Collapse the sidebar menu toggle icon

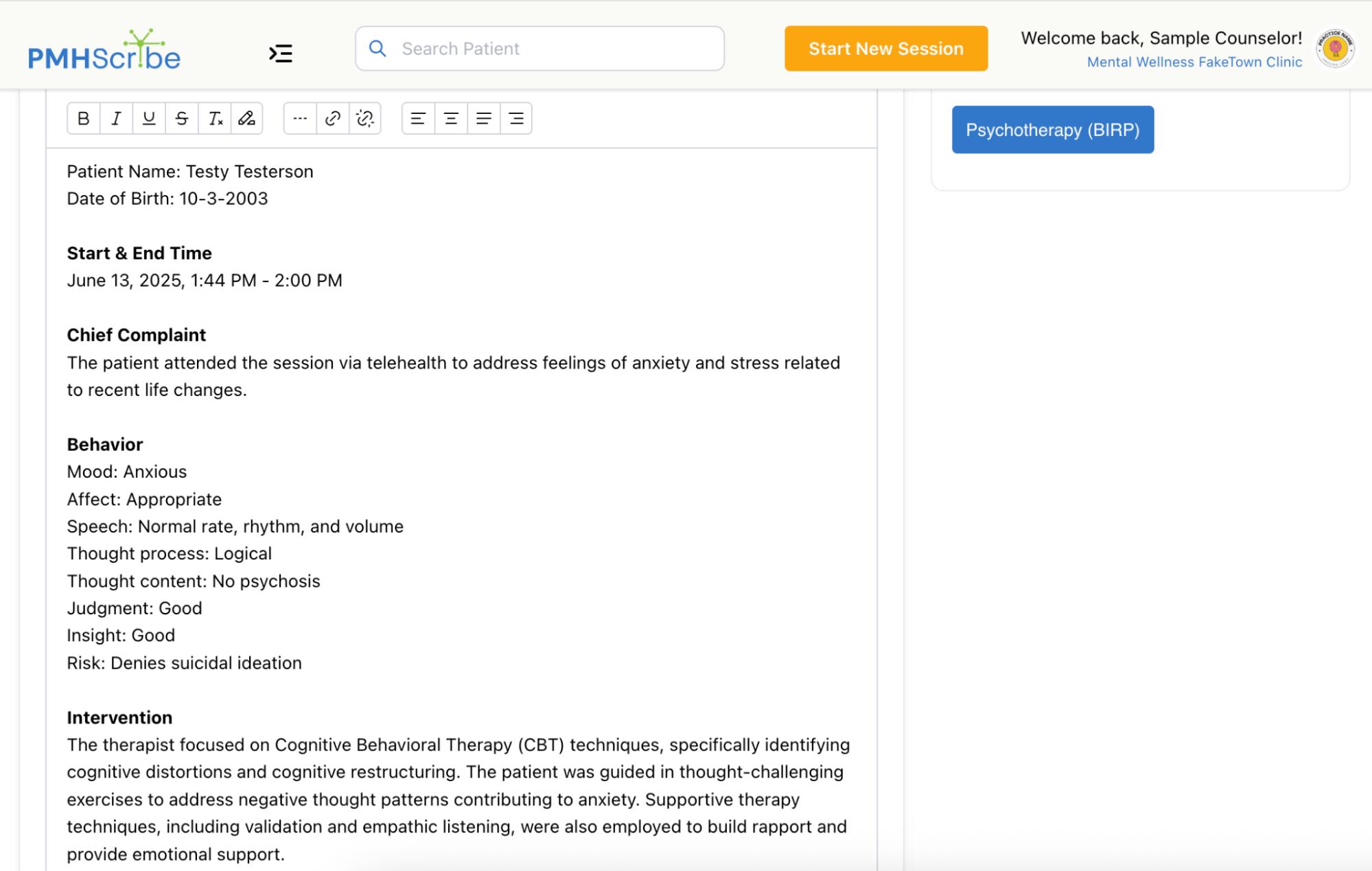tap(281, 54)
